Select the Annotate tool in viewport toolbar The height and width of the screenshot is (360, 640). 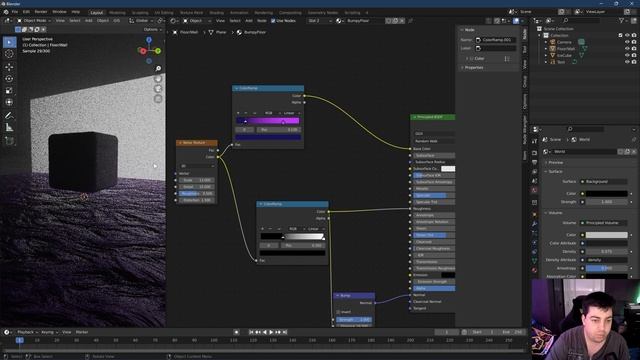point(9,116)
